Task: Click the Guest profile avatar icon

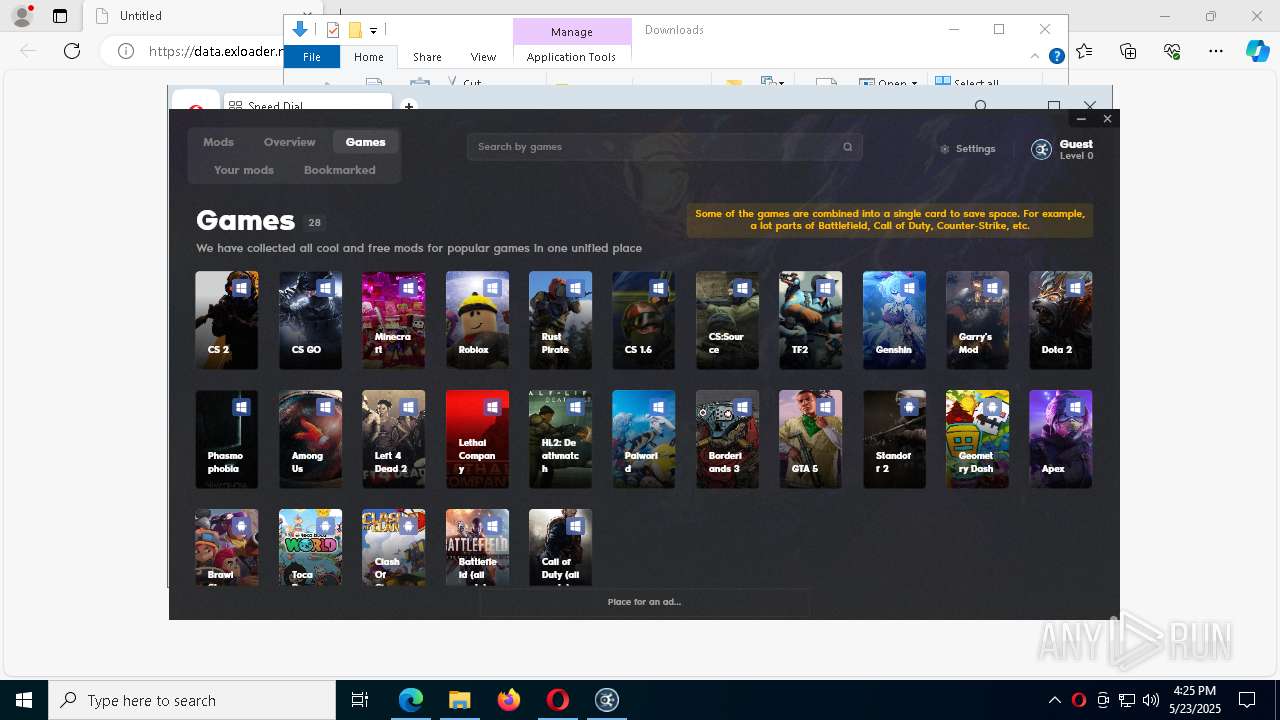Action: click(x=1042, y=150)
